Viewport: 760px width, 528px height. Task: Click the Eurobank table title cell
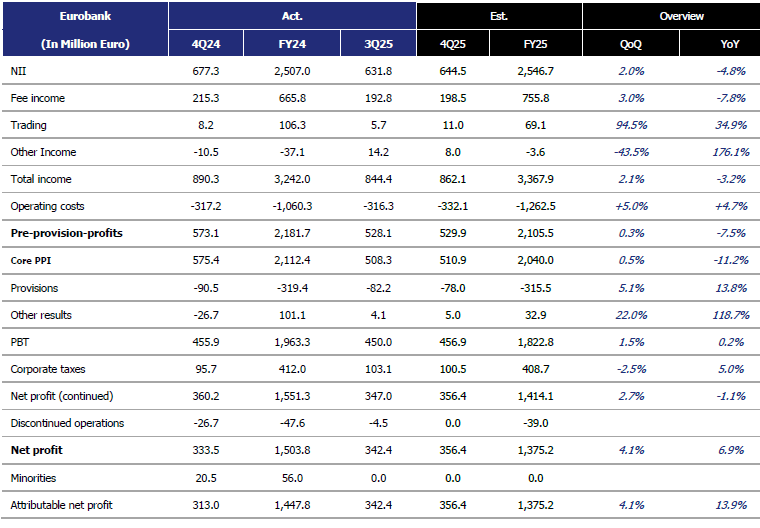[x=84, y=16]
